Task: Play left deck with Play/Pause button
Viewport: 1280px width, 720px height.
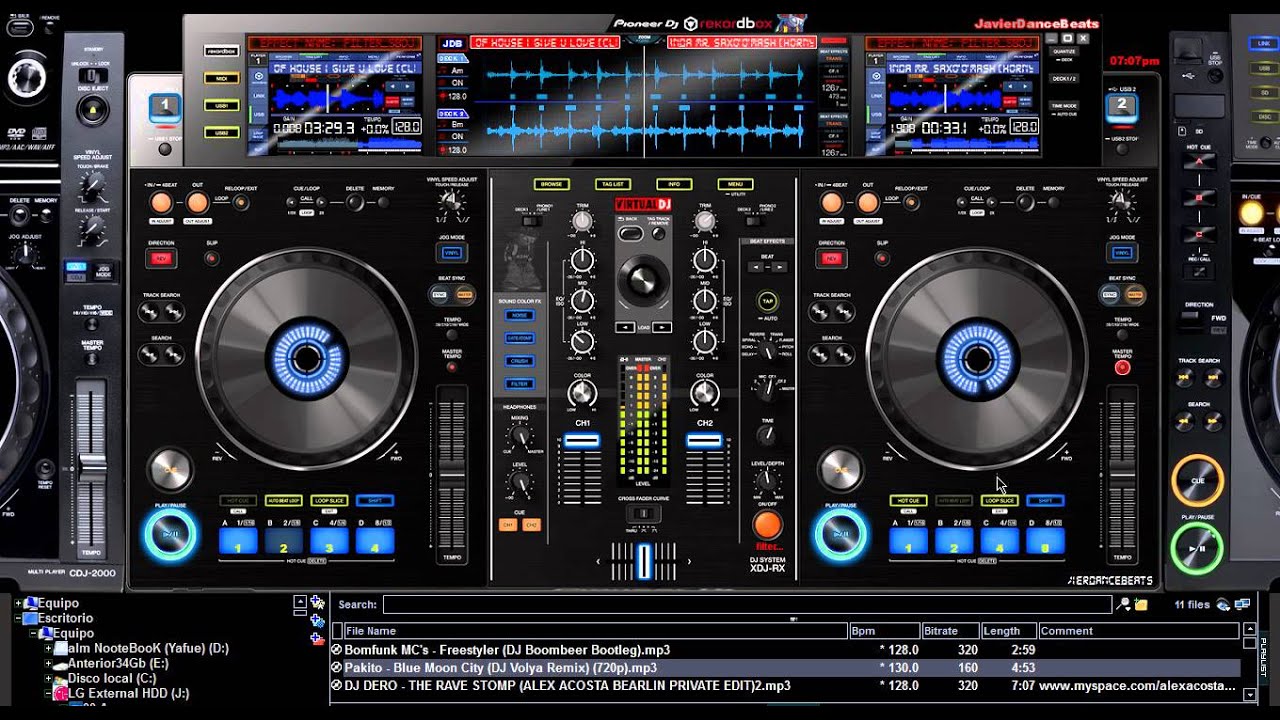Action: click(170, 534)
